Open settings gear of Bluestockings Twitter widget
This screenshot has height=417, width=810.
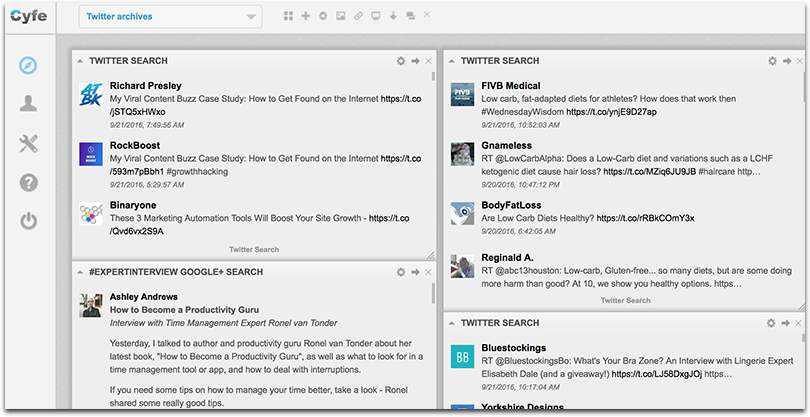(x=771, y=323)
